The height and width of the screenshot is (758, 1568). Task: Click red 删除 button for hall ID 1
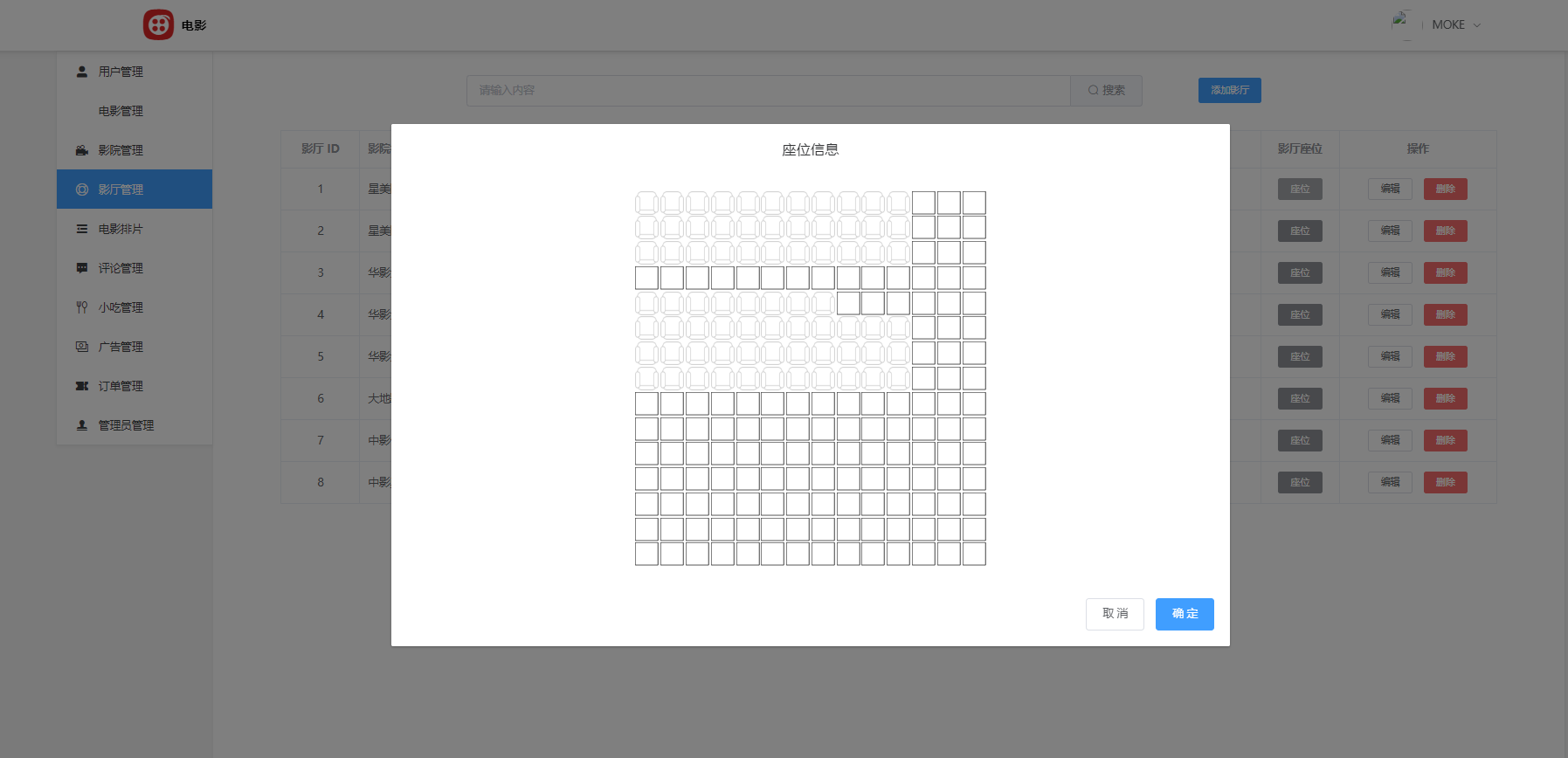click(x=1446, y=189)
